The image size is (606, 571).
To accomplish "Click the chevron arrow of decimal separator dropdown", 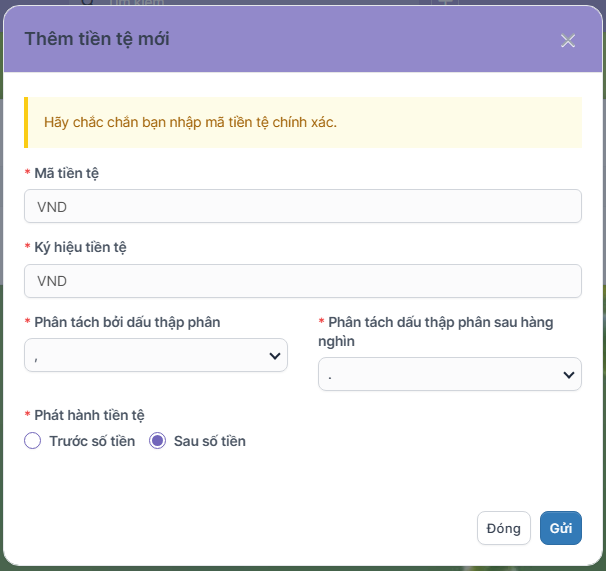I will click(x=274, y=355).
